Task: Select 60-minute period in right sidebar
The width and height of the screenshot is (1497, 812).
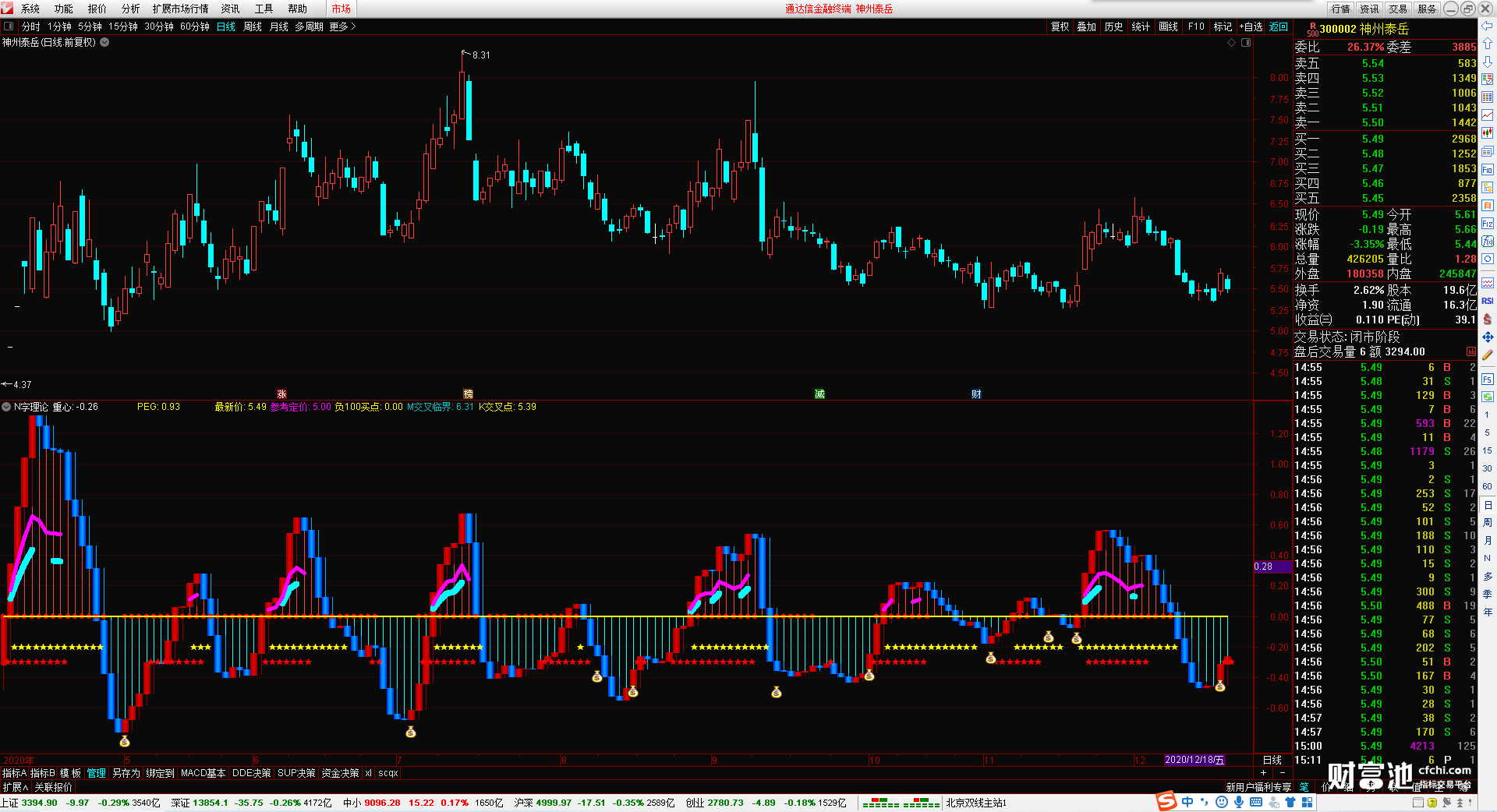Action: point(1488,486)
